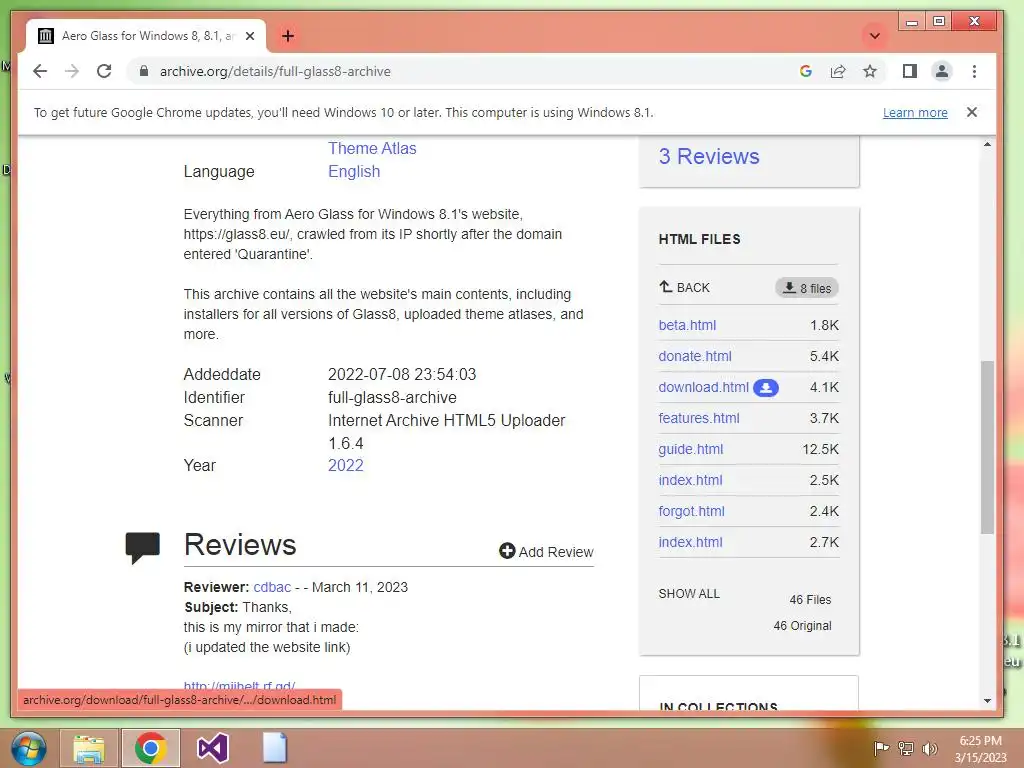Open the Windows Start button

29,748
